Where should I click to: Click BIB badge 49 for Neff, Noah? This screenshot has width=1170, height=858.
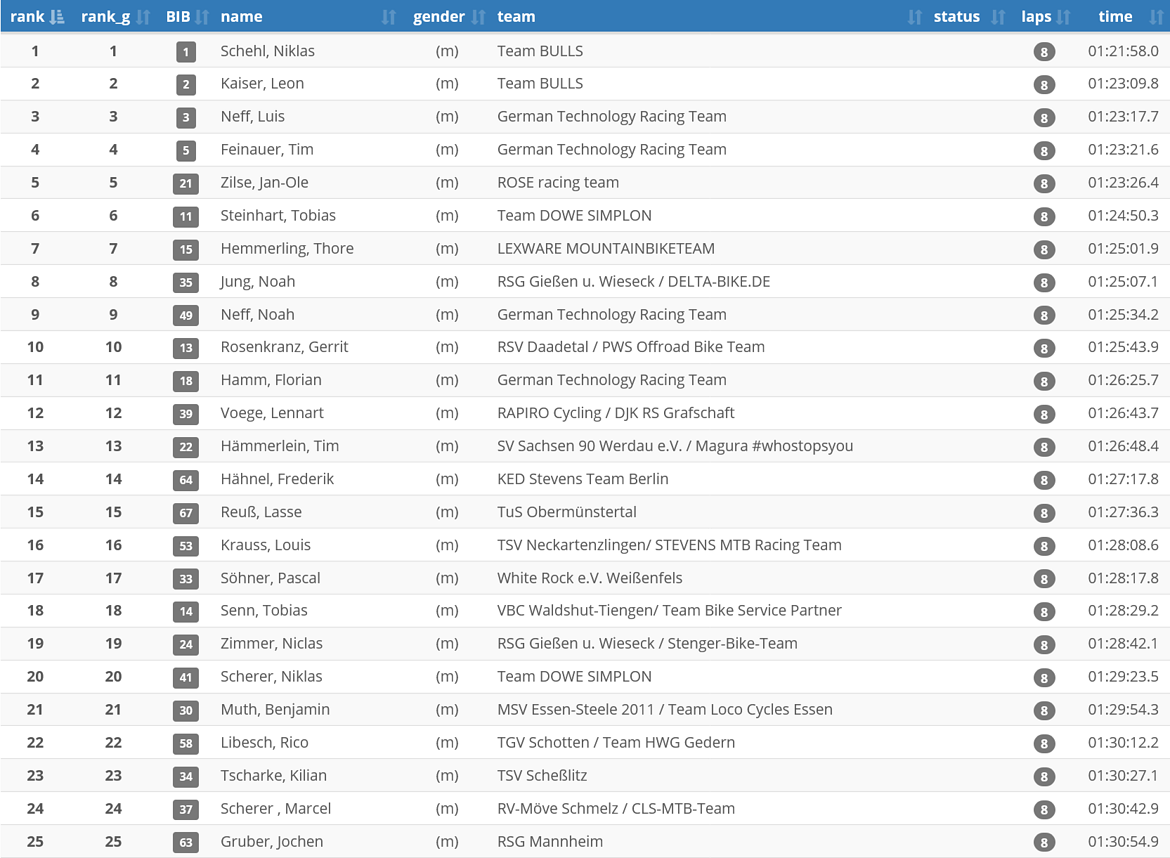tap(186, 315)
